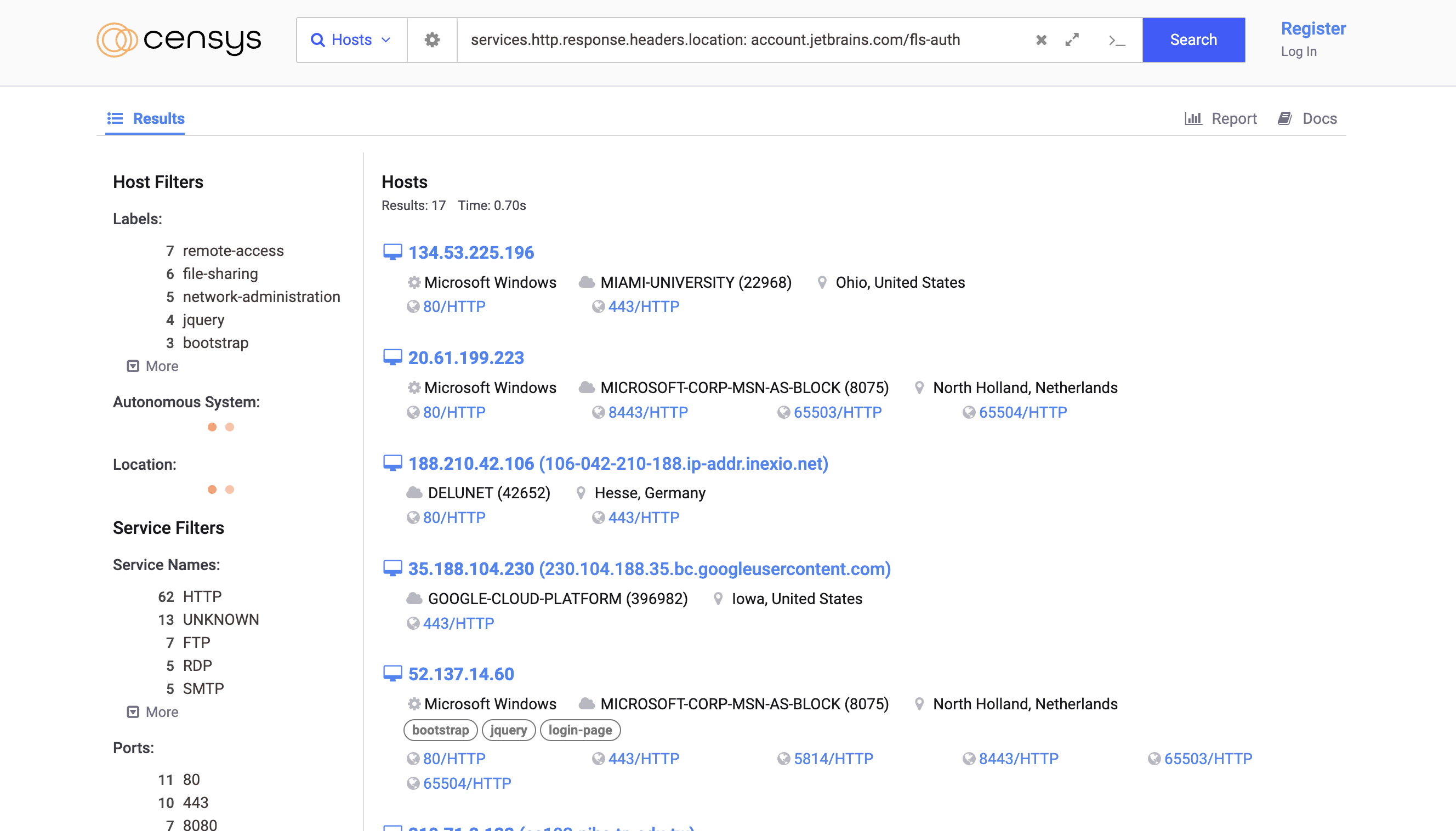Open the Hosts search type dropdown
1456x831 pixels.
pyautogui.click(x=351, y=40)
